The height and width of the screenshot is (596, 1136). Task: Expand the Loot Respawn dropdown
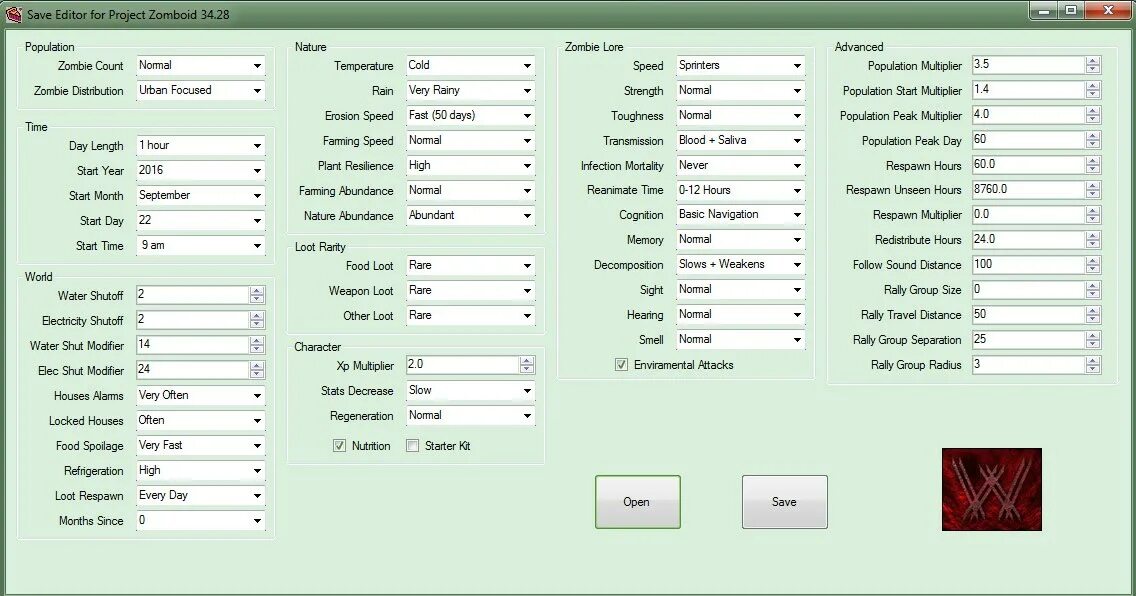(201, 495)
